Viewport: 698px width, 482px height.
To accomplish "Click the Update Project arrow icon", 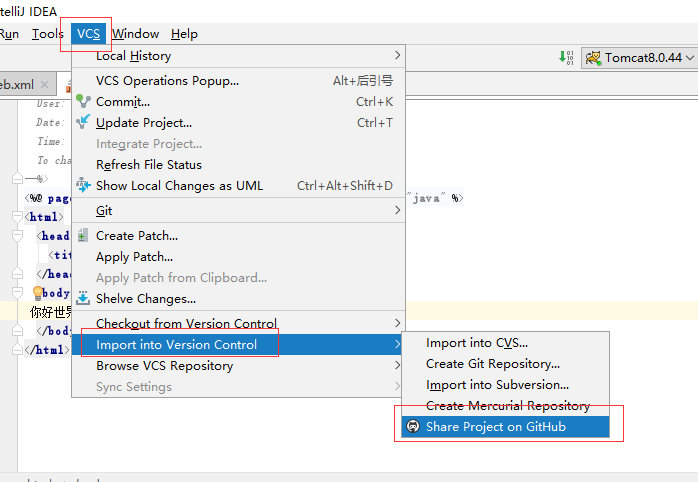I will click(x=84, y=123).
